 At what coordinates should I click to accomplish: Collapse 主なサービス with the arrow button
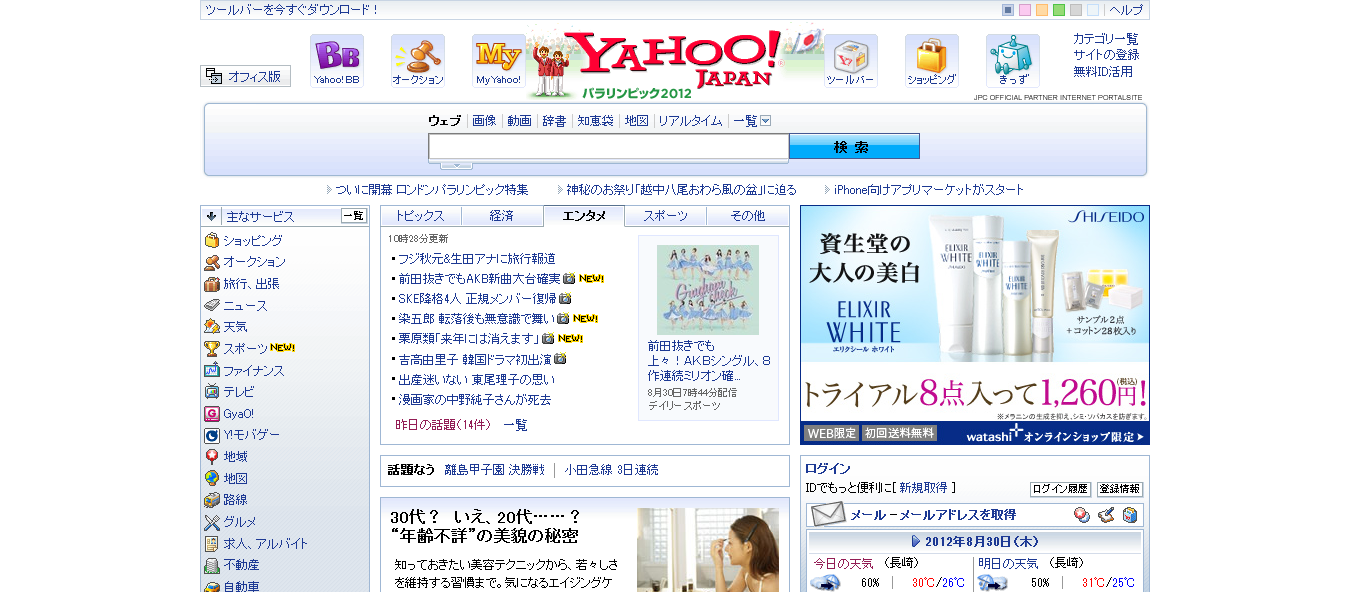pos(212,216)
